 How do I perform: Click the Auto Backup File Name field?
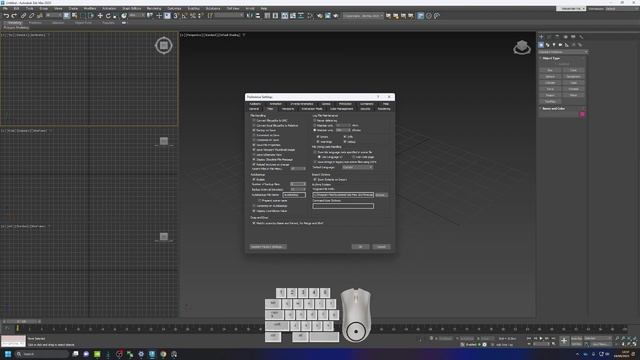coord(294,195)
